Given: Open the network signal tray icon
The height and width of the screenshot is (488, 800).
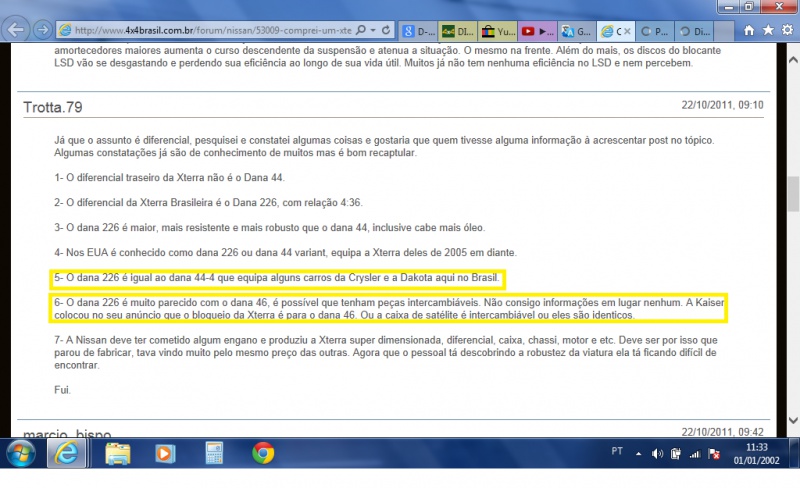Looking at the screenshot, I should pyautogui.click(x=695, y=454).
